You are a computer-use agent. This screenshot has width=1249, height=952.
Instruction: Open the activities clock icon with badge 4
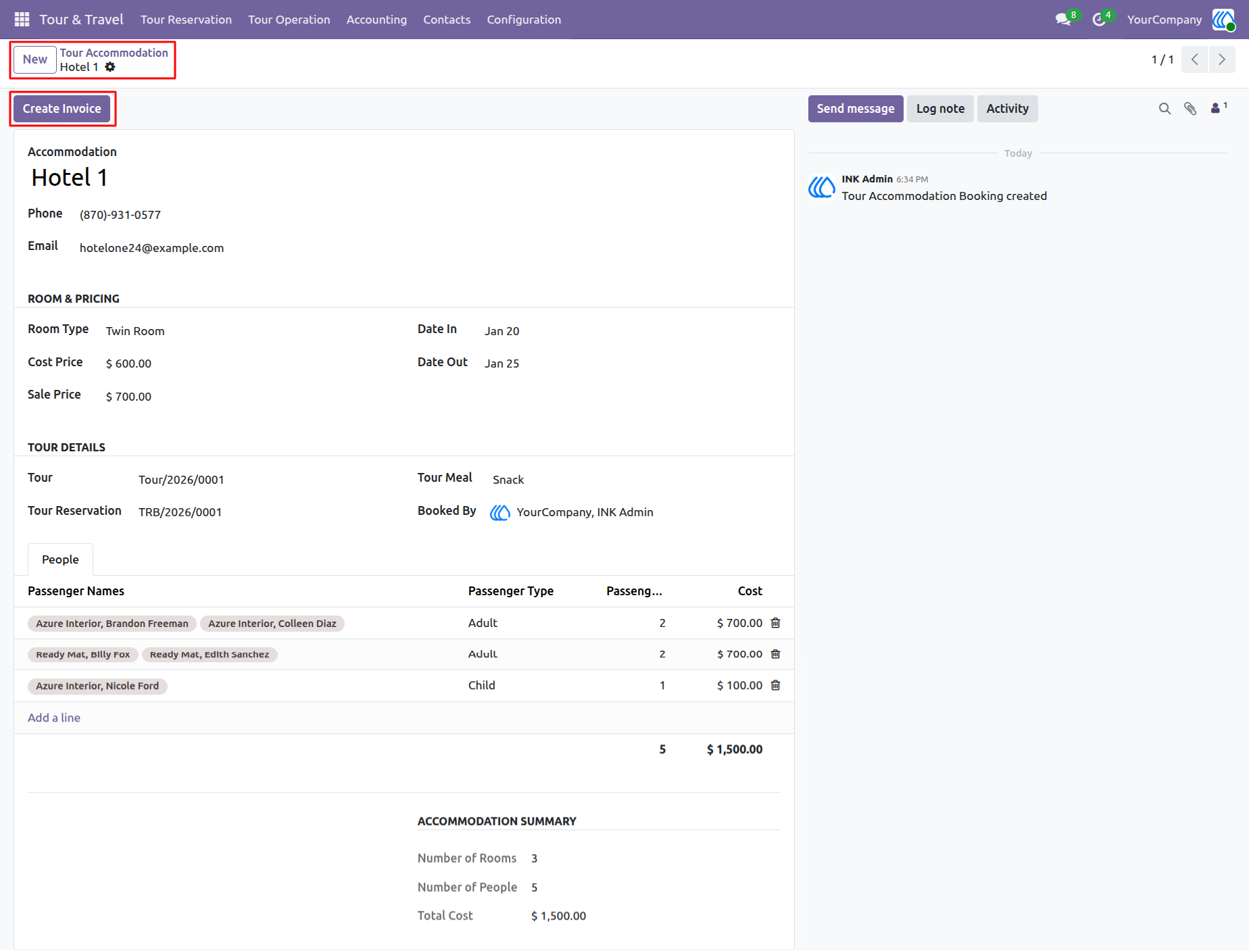click(x=1100, y=20)
